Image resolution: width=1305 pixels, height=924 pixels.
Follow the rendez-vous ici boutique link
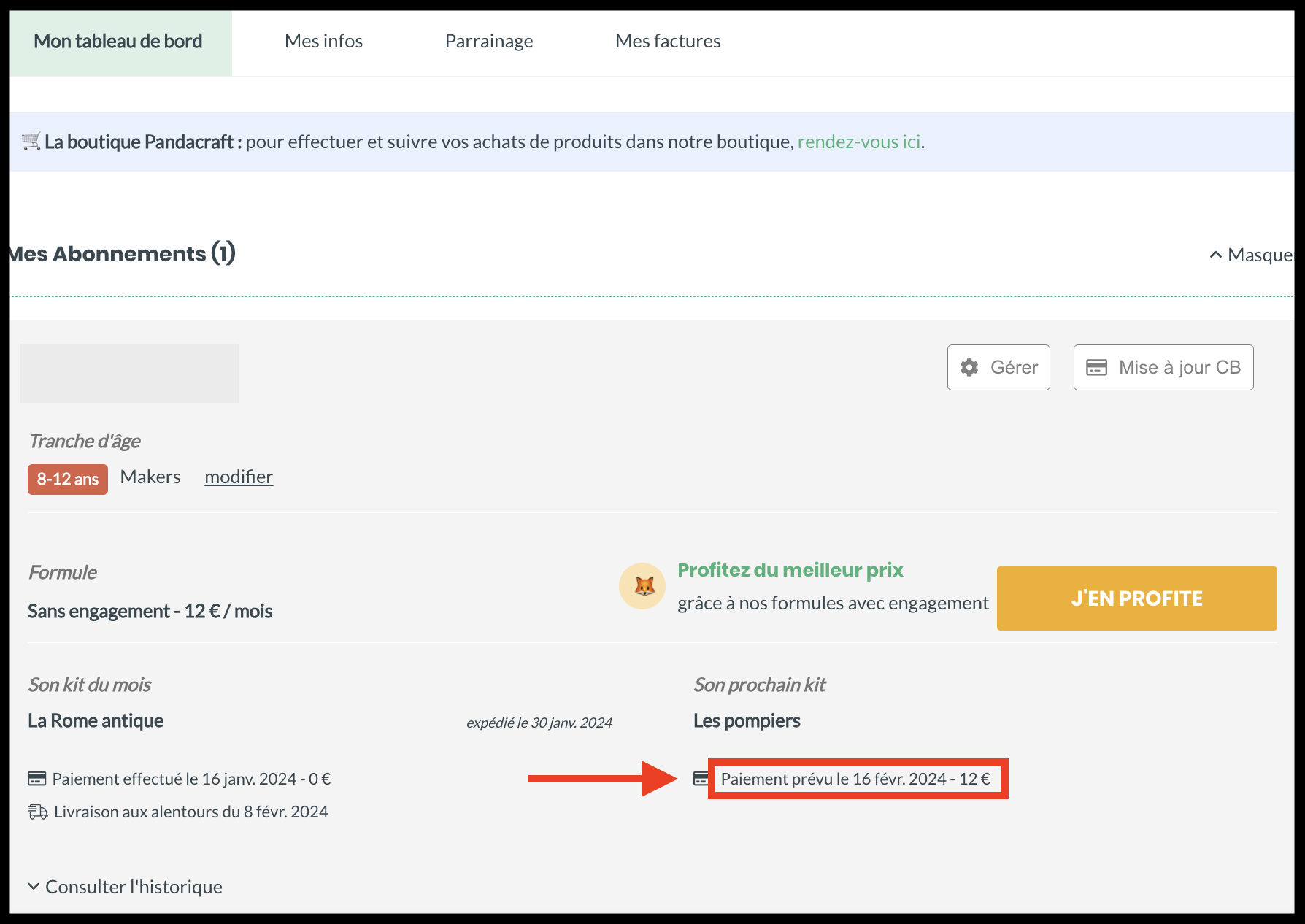tap(859, 142)
